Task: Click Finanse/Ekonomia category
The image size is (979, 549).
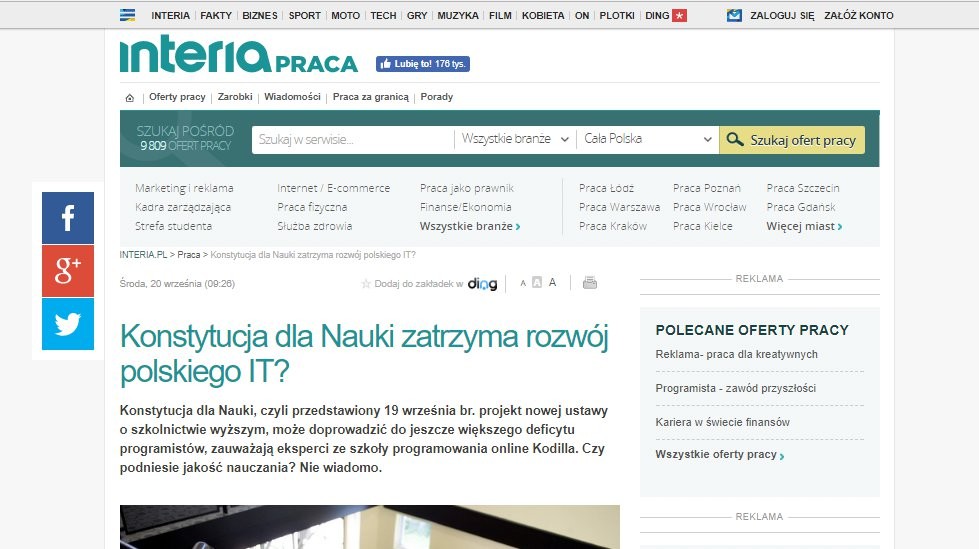Action: coord(465,207)
